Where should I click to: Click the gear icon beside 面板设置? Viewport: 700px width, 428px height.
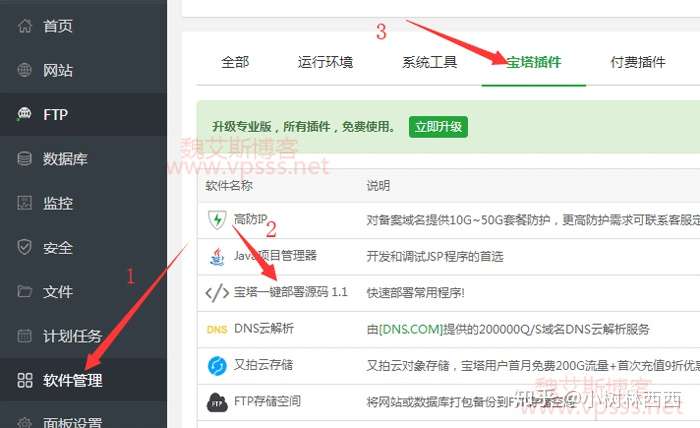coord(25,422)
